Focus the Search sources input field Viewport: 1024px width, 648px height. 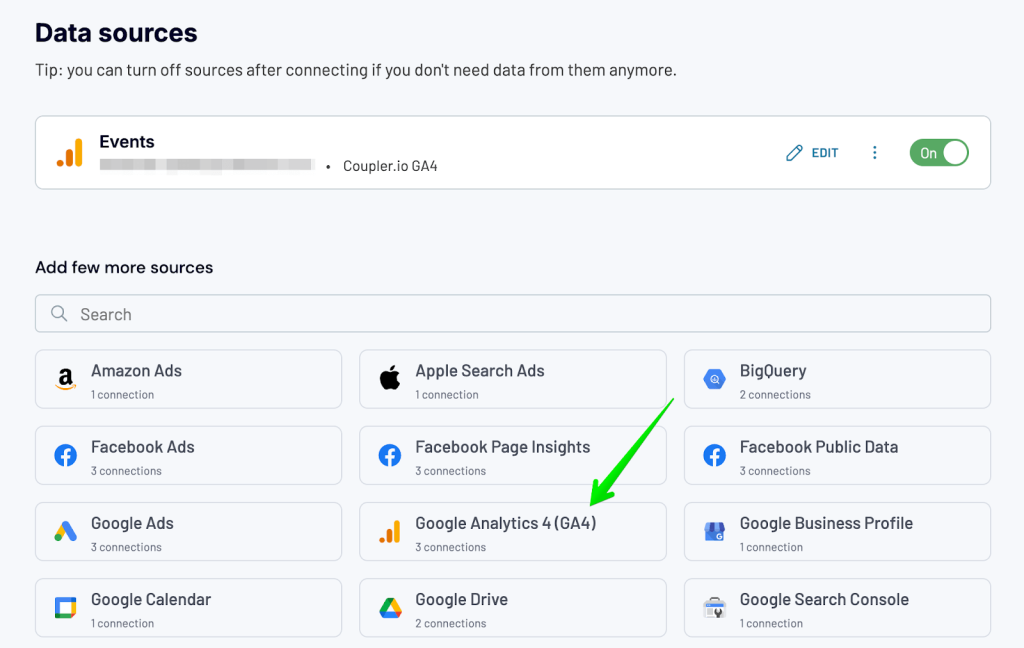coord(513,314)
